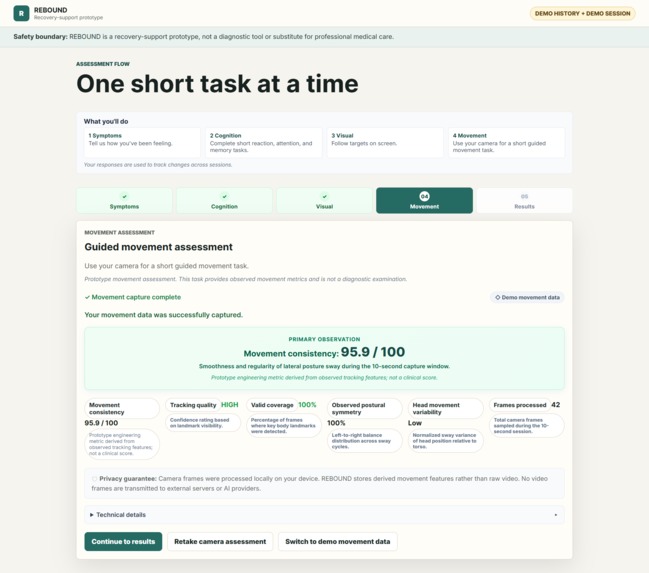Click the Visual checkmark icon
The height and width of the screenshot is (573, 649).
tap(324, 196)
